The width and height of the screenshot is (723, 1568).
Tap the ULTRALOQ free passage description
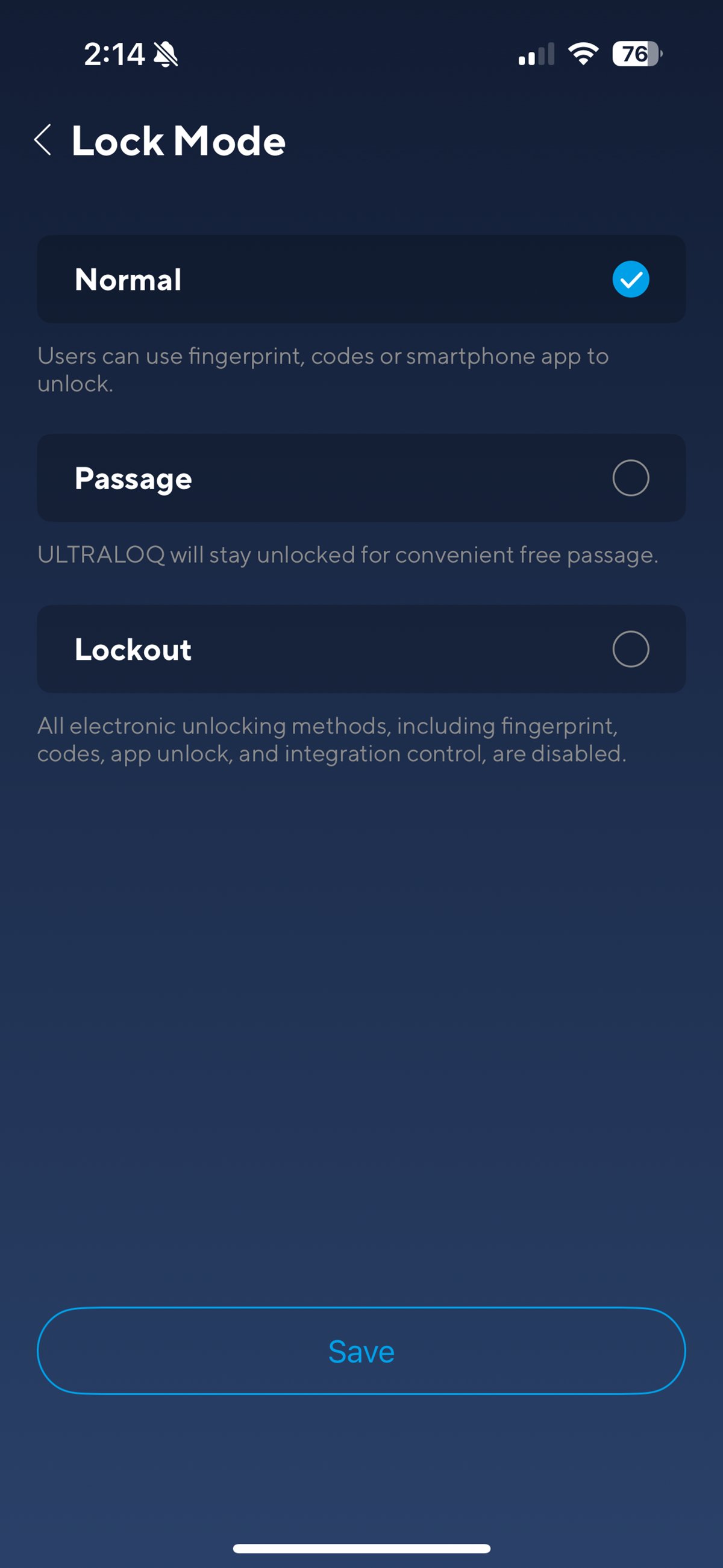click(348, 555)
